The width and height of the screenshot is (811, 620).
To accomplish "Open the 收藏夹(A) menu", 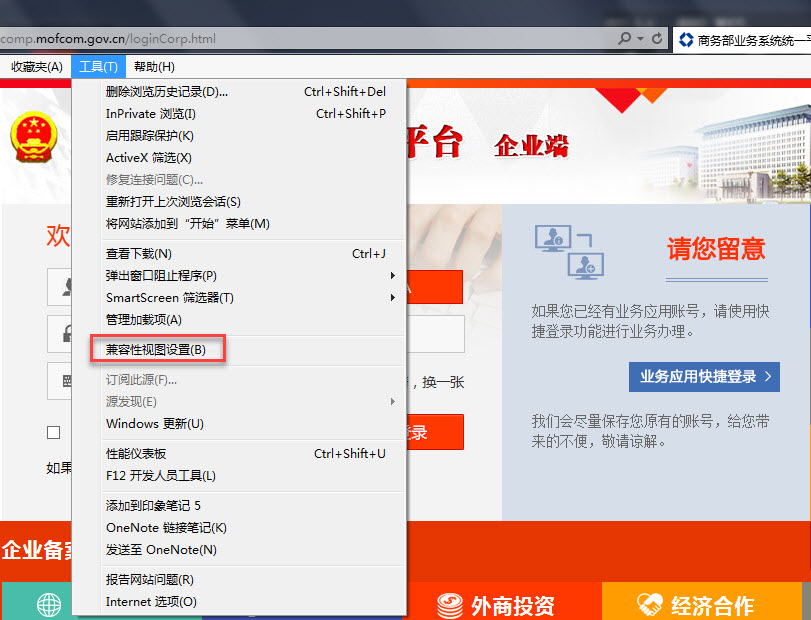I will pyautogui.click(x=37, y=65).
